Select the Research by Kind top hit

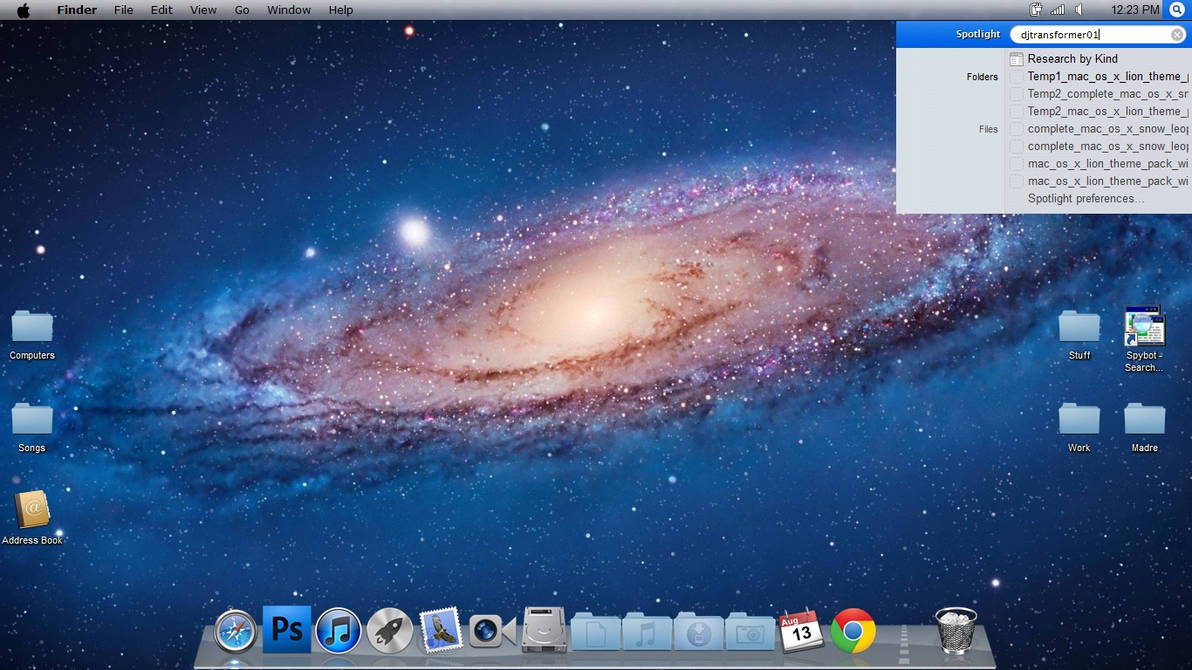(1073, 58)
